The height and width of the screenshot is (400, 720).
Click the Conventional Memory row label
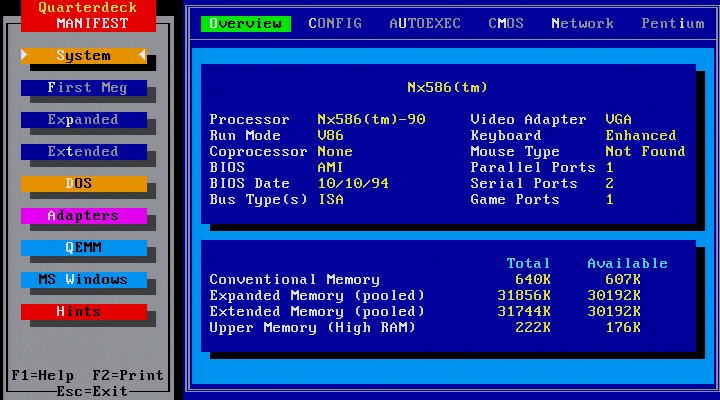(x=295, y=280)
